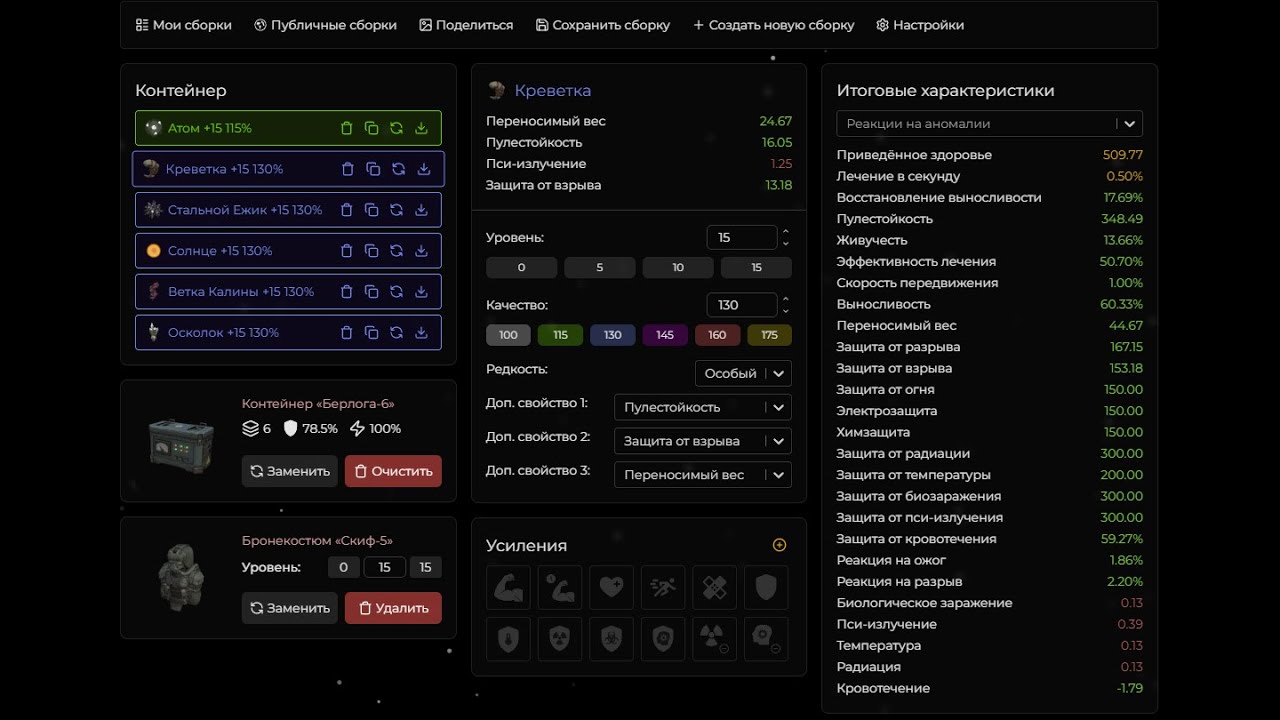Open Настройки
The height and width of the screenshot is (720, 1280).
pyautogui.click(x=920, y=25)
